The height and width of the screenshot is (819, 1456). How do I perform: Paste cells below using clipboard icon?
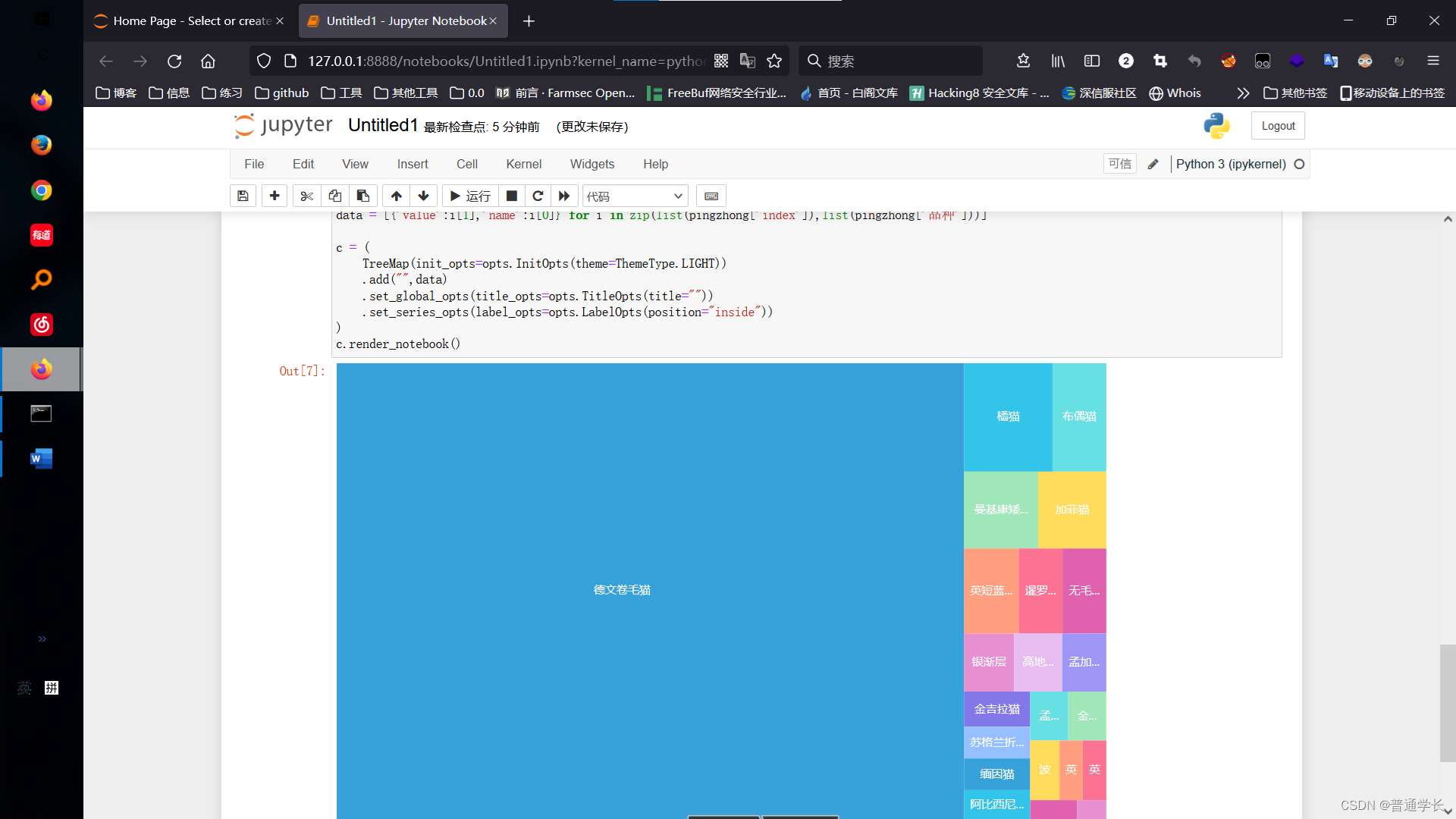coord(363,196)
